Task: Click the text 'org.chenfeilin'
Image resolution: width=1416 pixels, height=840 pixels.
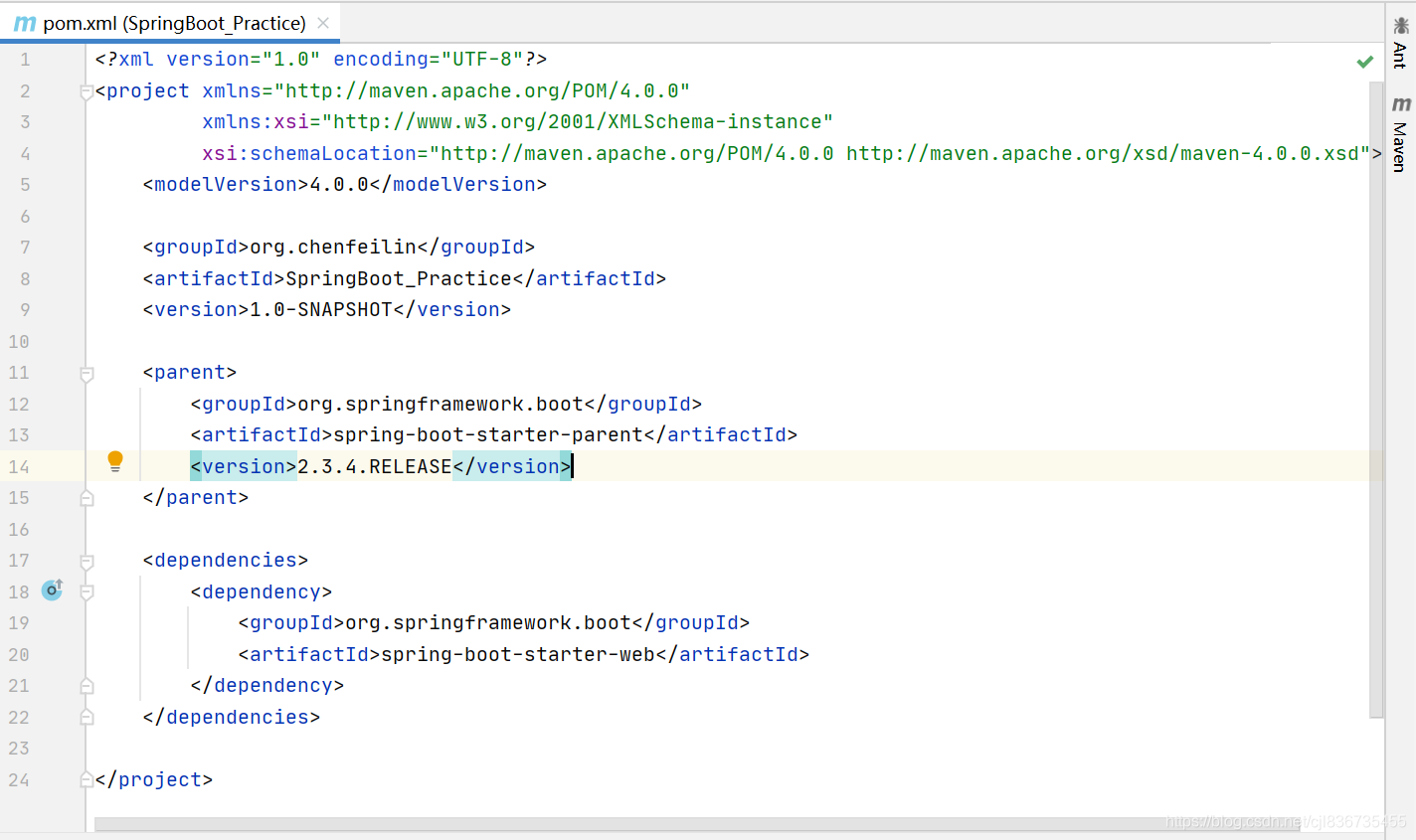Action: (x=333, y=247)
